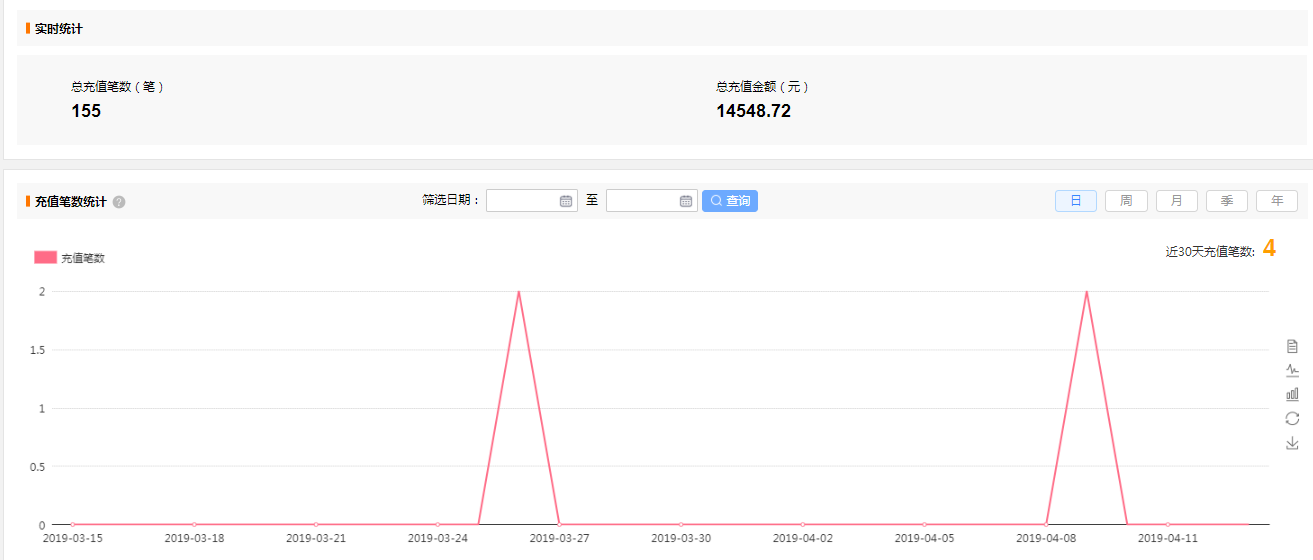Focus the start date input field

522,201
